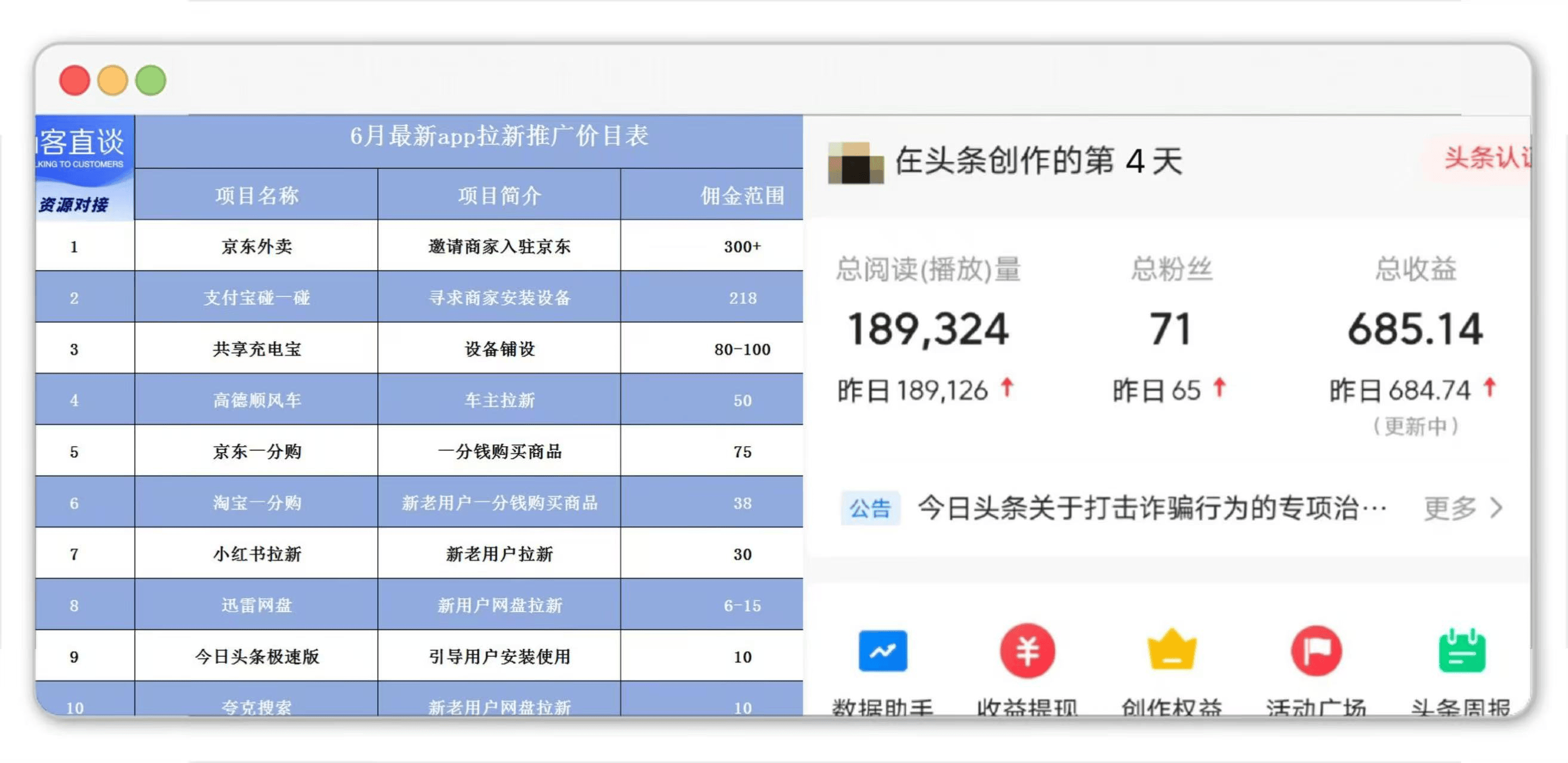Click the 邀请商家入驻京东 description cell

point(499,246)
